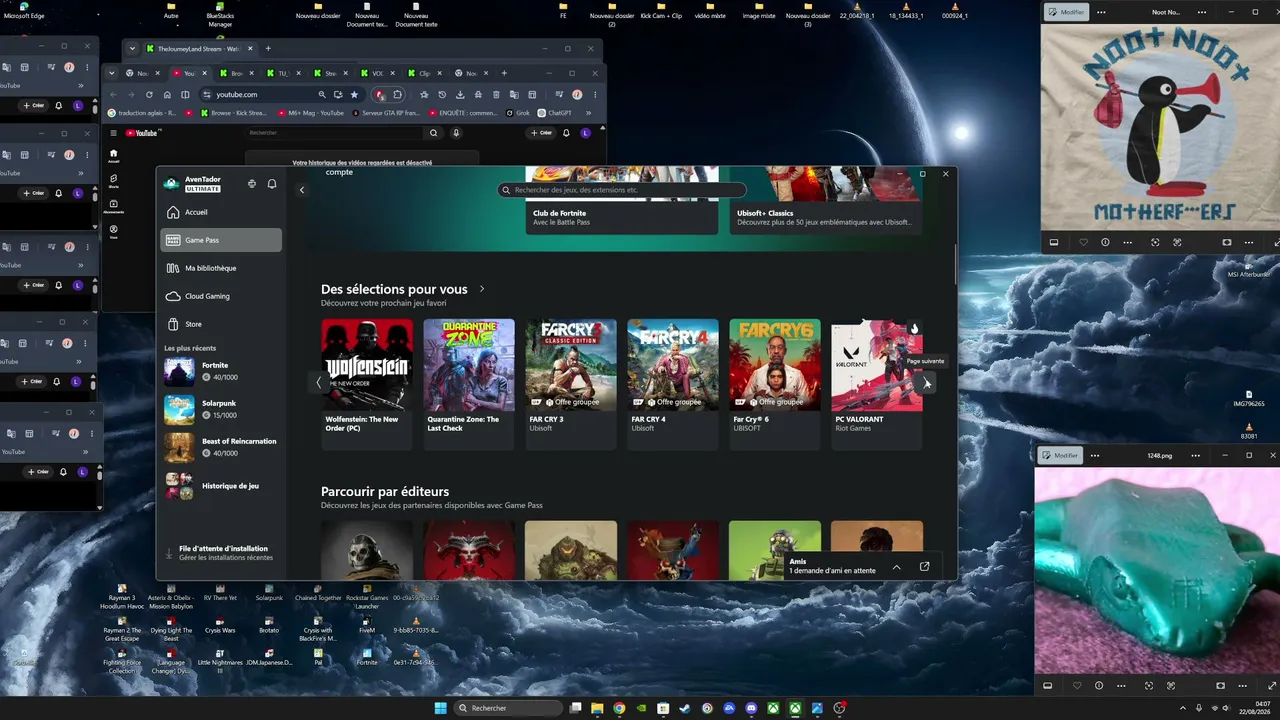Favorite the Noot Noot image with the heart
The height and width of the screenshot is (720, 1280).
tap(1083, 242)
